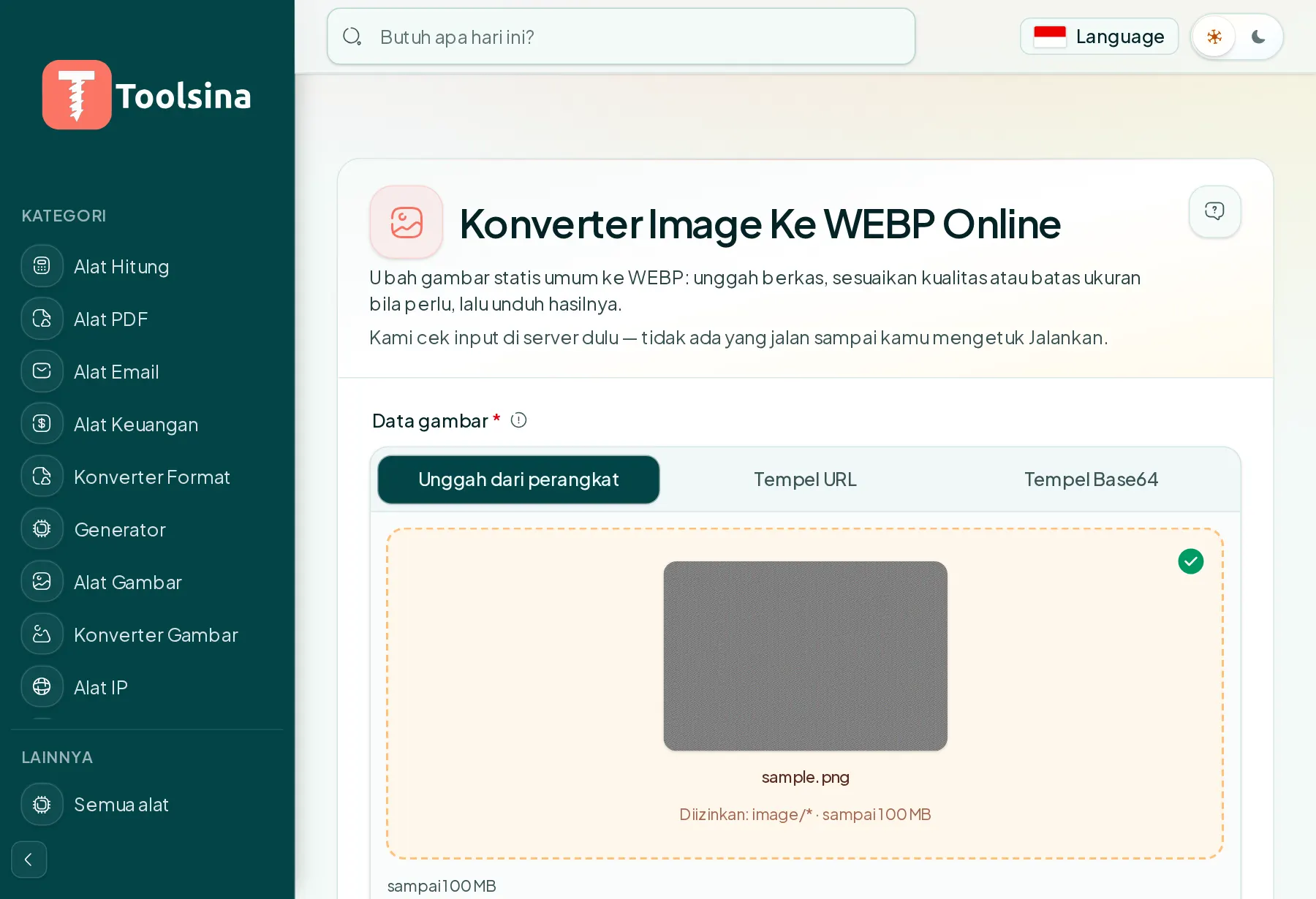Image resolution: width=1316 pixels, height=899 pixels.
Task: Click the Alat Email envelope icon
Action: pyautogui.click(x=42, y=371)
